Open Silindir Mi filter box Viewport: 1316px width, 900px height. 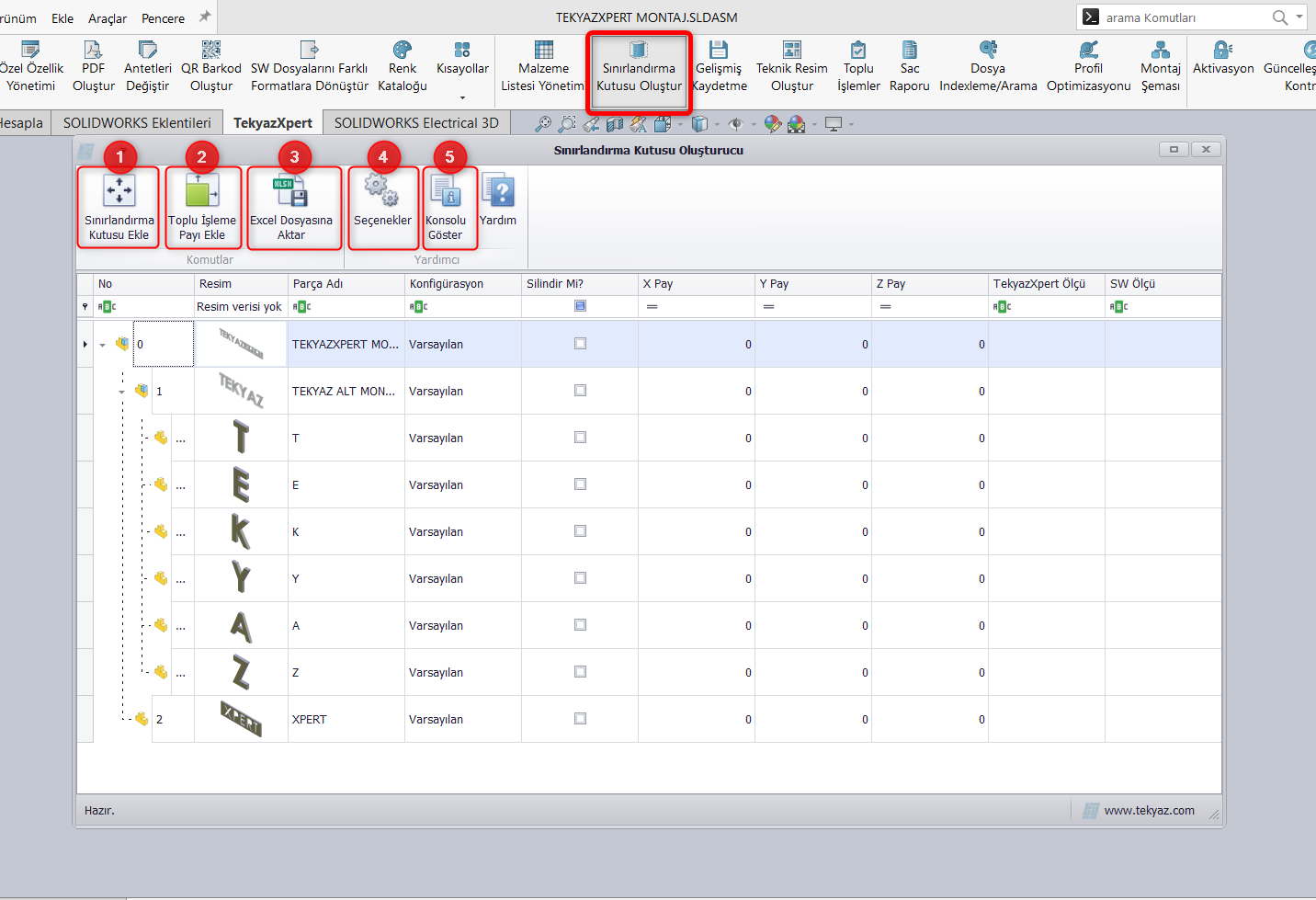coord(580,306)
